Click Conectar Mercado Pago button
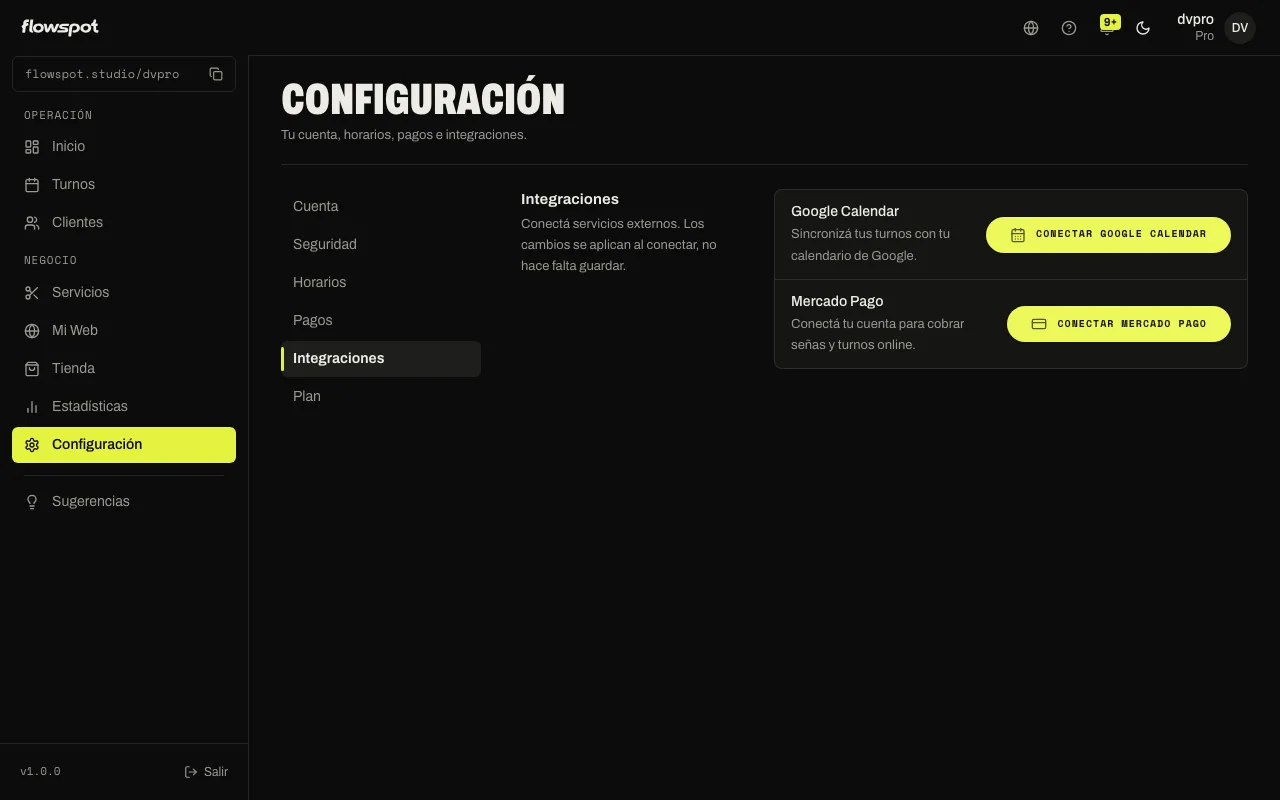 1119,324
